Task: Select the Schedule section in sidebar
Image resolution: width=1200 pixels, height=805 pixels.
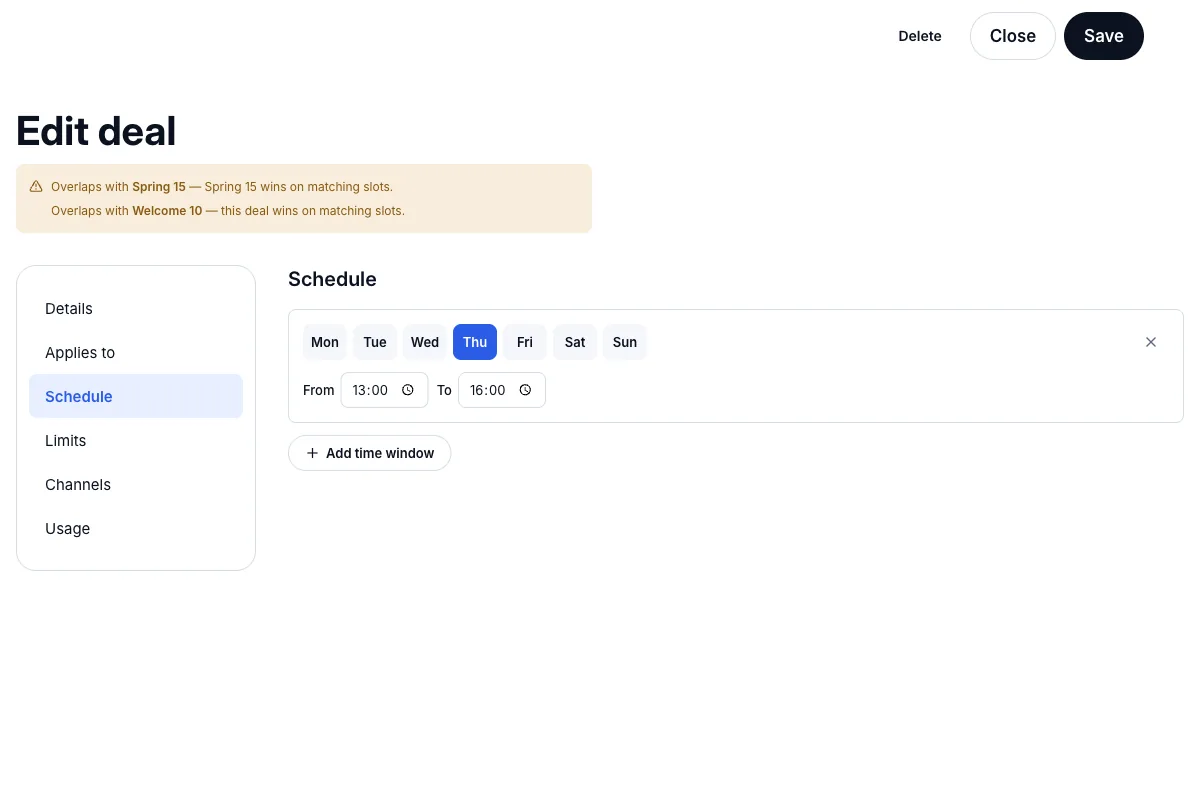Action: 136,396
